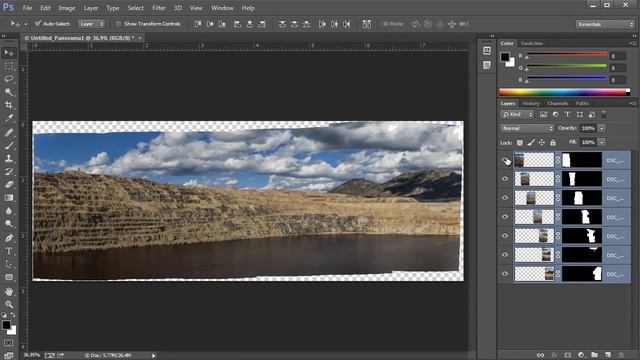Image resolution: width=640 pixels, height=360 pixels.
Task: Open the Fill slider dropdown arrow
Action: tap(602, 142)
